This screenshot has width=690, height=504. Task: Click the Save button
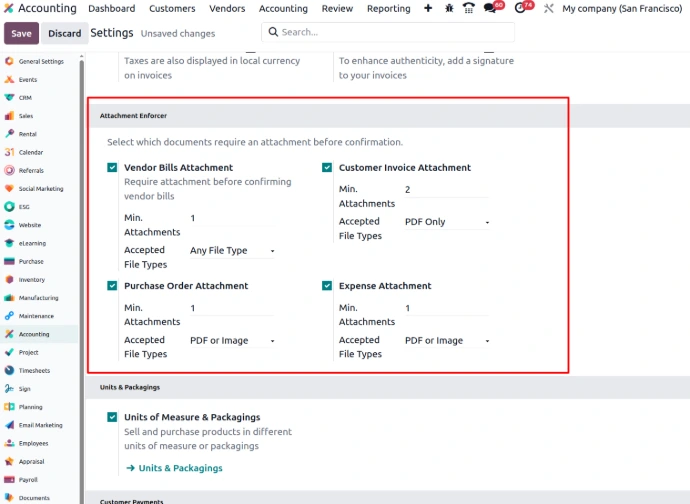(x=21, y=33)
